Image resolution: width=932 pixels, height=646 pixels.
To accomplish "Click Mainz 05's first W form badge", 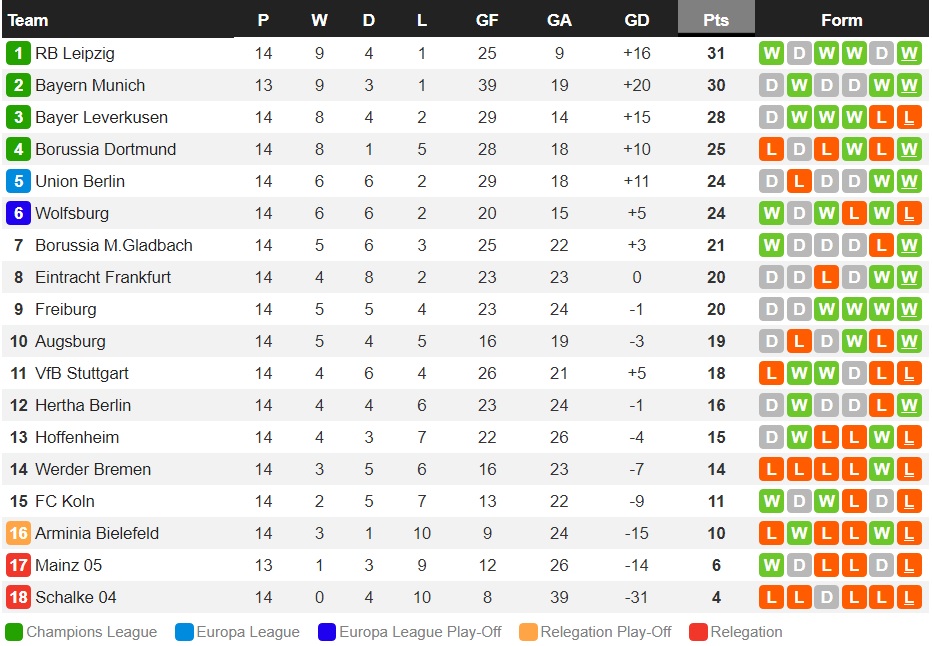I will 772,565.
